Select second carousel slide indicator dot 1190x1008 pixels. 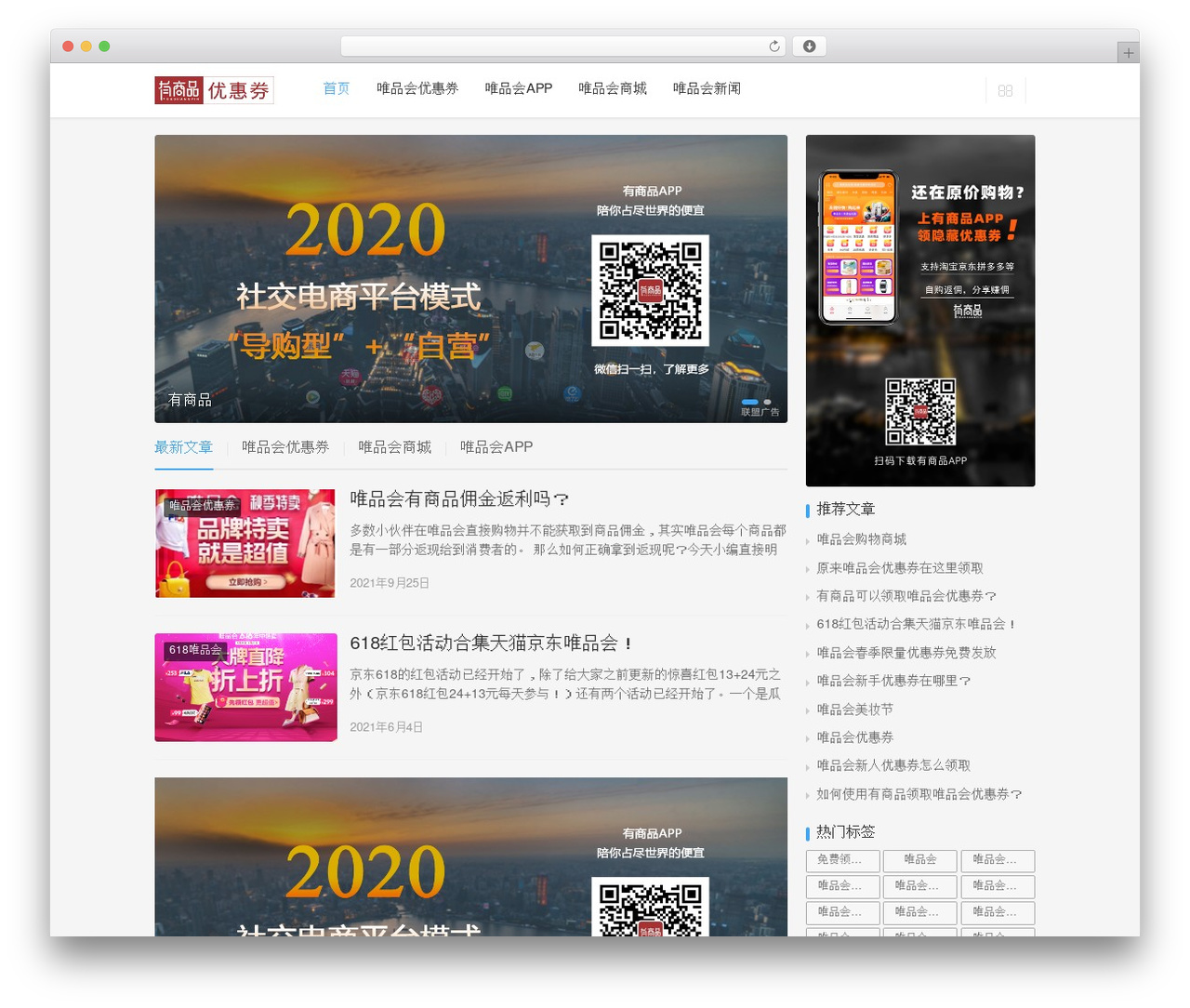tap(767, 402)
